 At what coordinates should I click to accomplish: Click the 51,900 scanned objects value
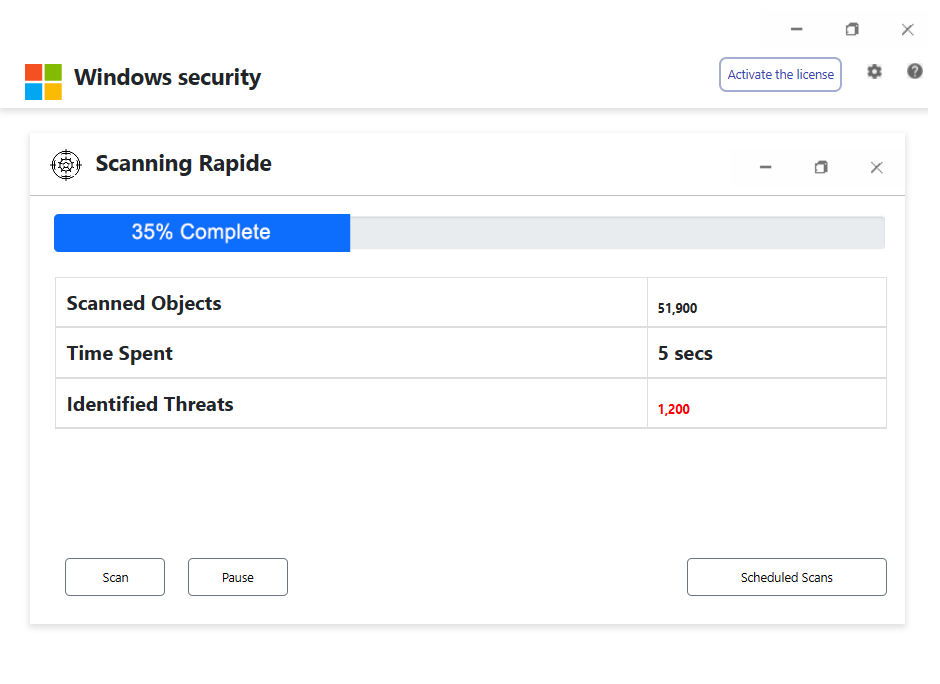pos(677,308)
